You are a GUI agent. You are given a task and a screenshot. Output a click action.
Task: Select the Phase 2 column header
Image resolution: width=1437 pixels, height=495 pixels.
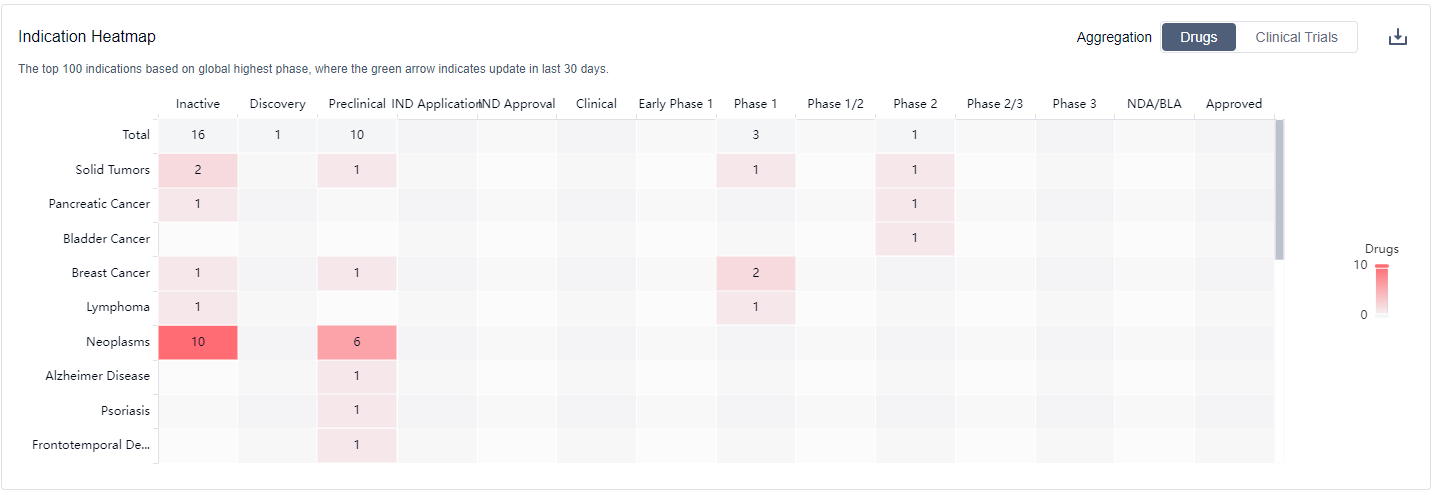tap(915, 104)
